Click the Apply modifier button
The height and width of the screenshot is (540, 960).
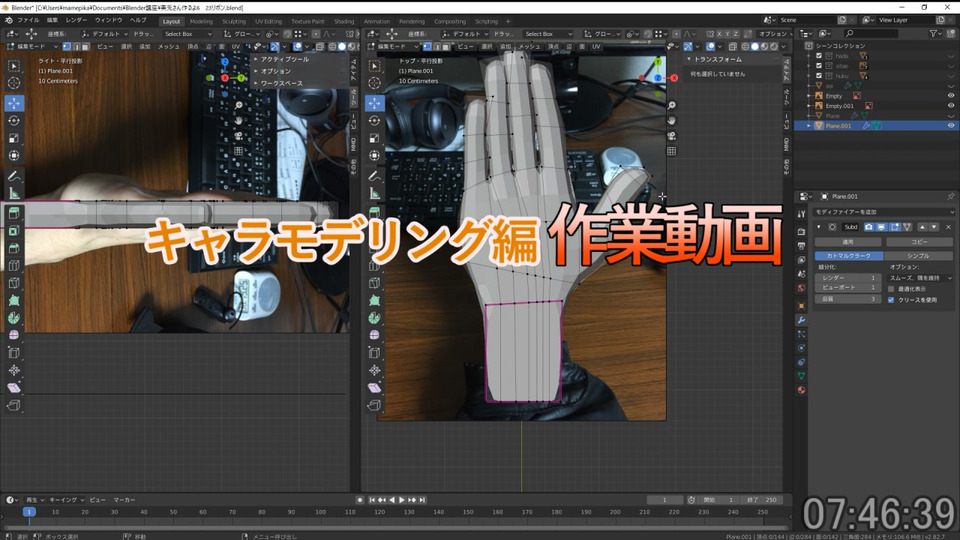coord(847,242)
